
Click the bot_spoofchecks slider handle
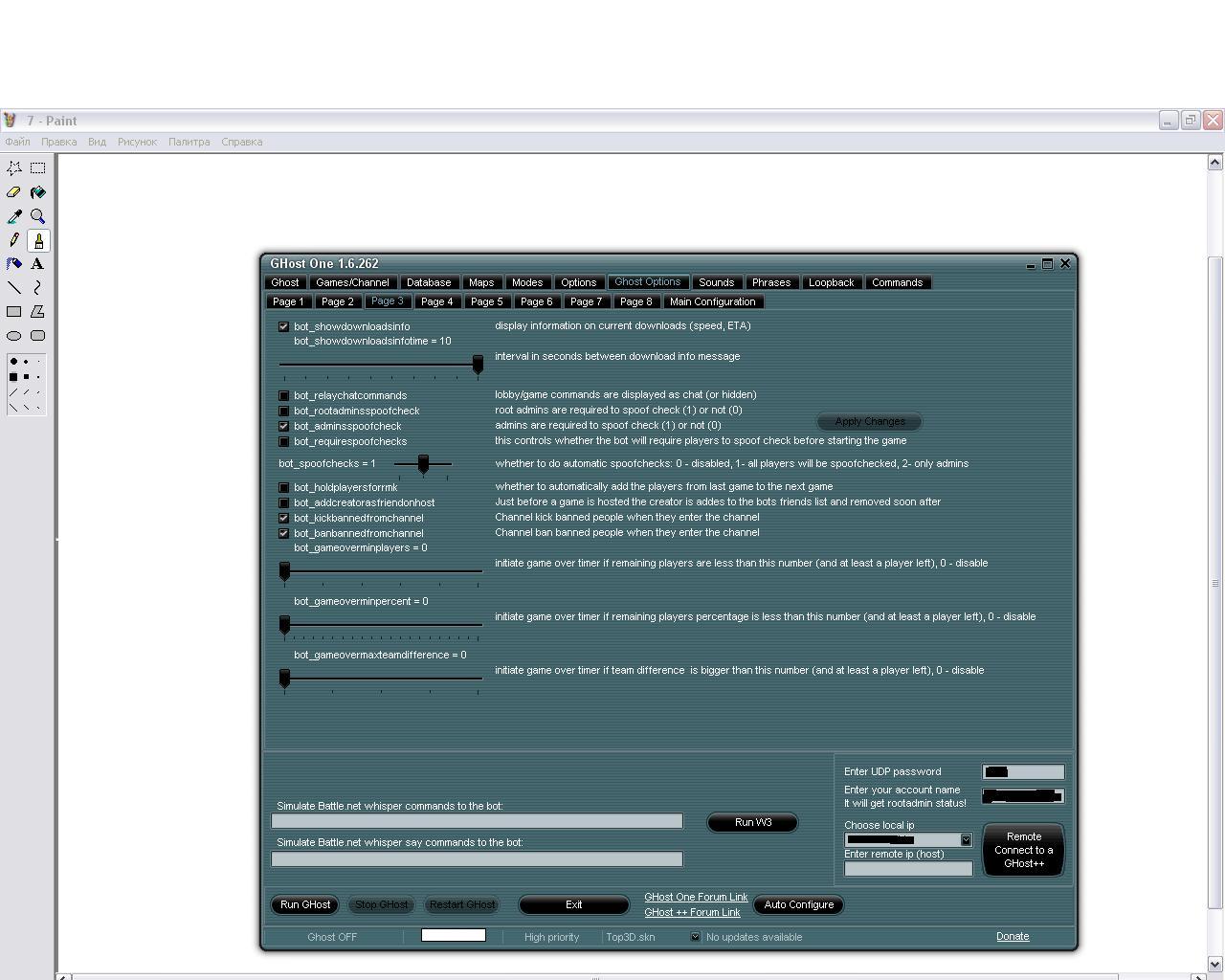(x=423, y=464)
